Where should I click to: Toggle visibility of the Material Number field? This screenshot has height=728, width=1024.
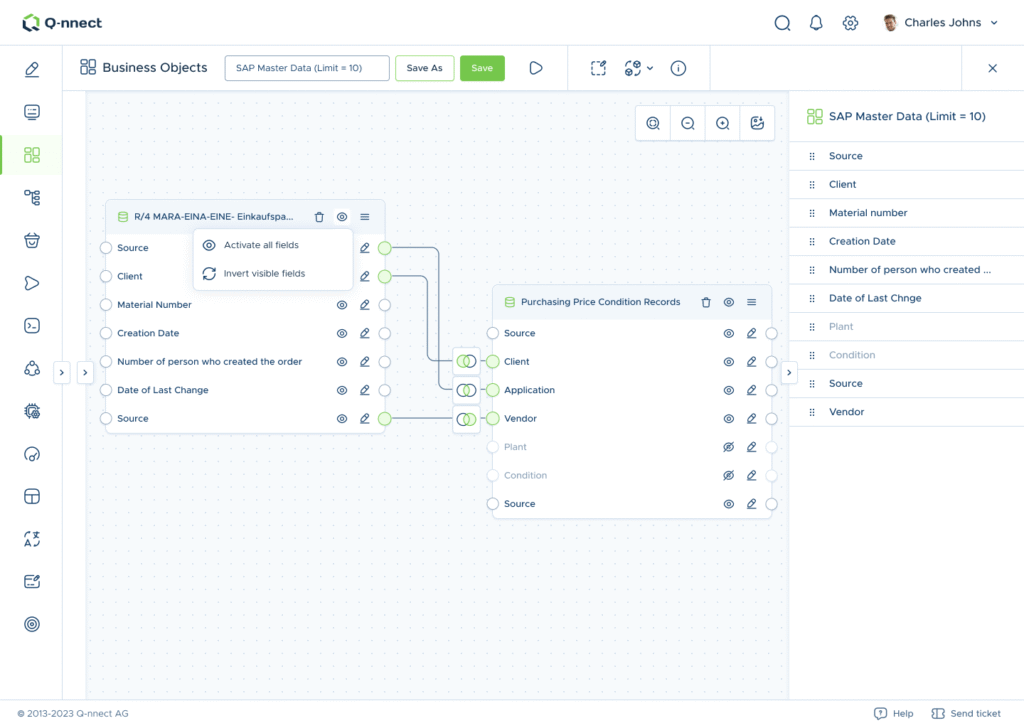click(x=342, y=305)
